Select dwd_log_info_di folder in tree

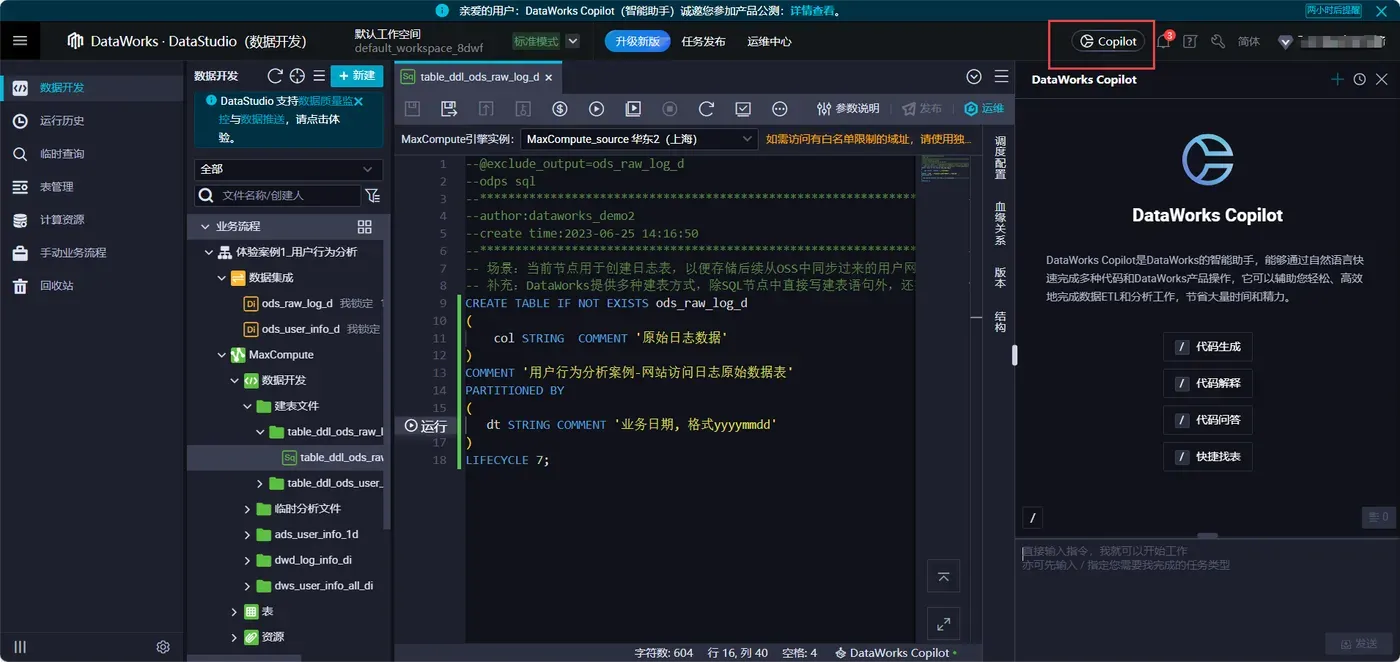pos(312,560)
